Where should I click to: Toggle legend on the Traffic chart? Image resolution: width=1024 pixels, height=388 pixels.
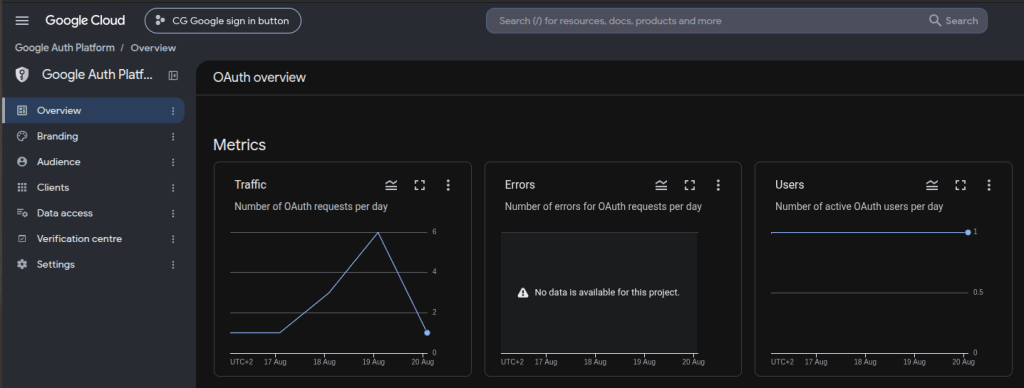pyautogui.click(x=391, y=186)
